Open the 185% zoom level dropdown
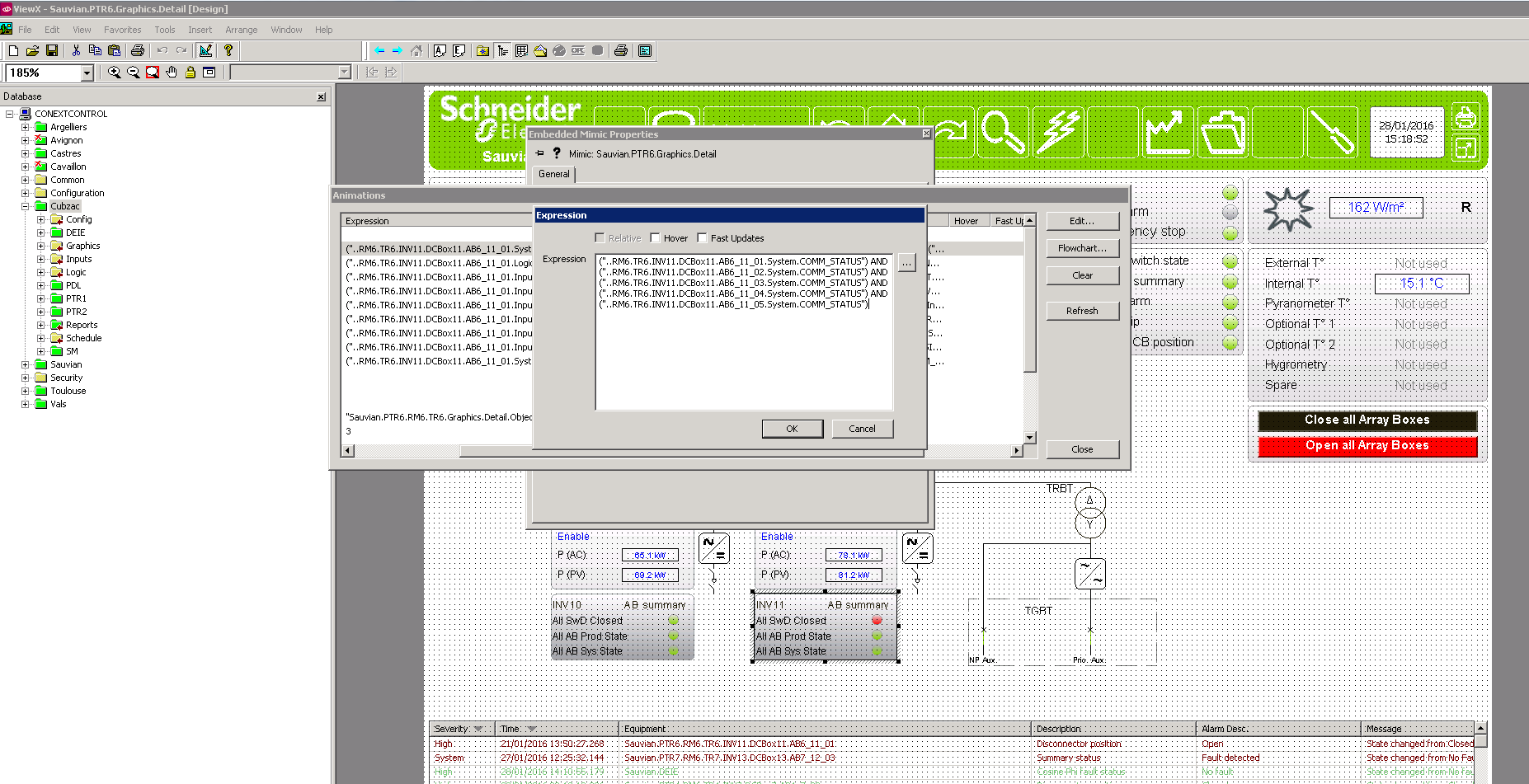The width and height of the screenshot is (1529, 784). point(87,73)
